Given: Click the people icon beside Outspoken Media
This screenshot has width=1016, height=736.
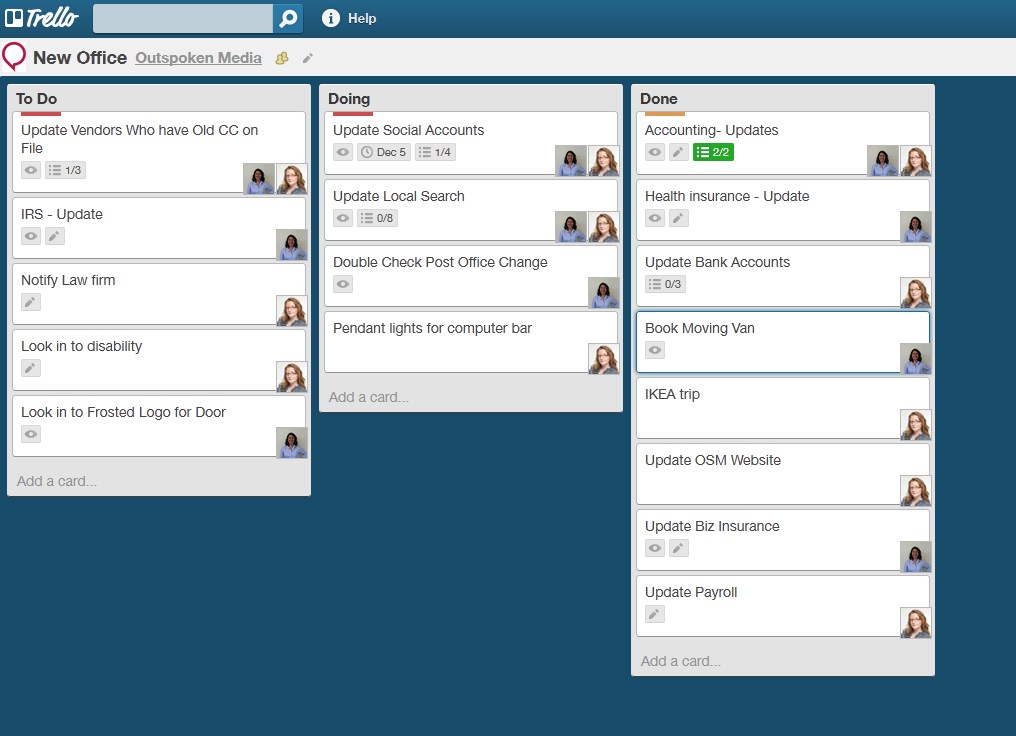Looking at the screenshot, I should (x=282, y=58).
